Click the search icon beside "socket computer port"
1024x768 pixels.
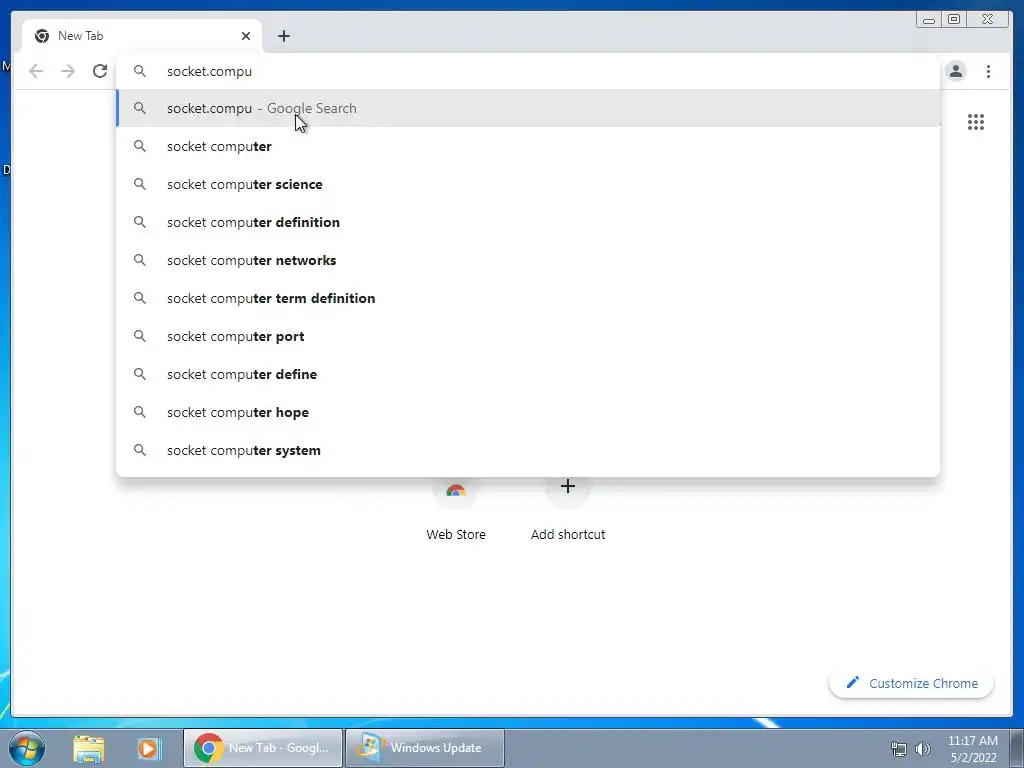coord(140,336)
